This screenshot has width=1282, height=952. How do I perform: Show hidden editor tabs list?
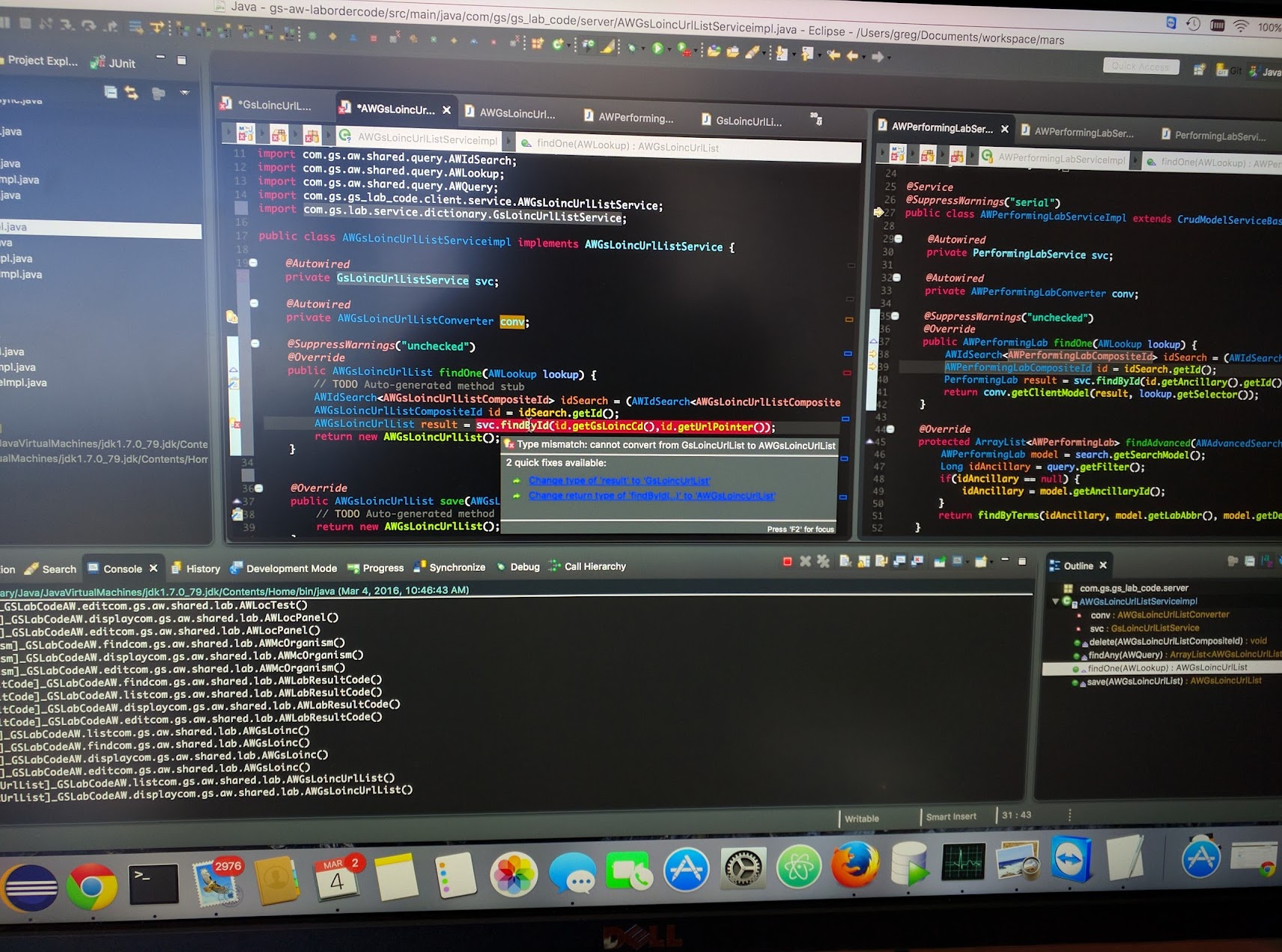click(x=816, y=119)
